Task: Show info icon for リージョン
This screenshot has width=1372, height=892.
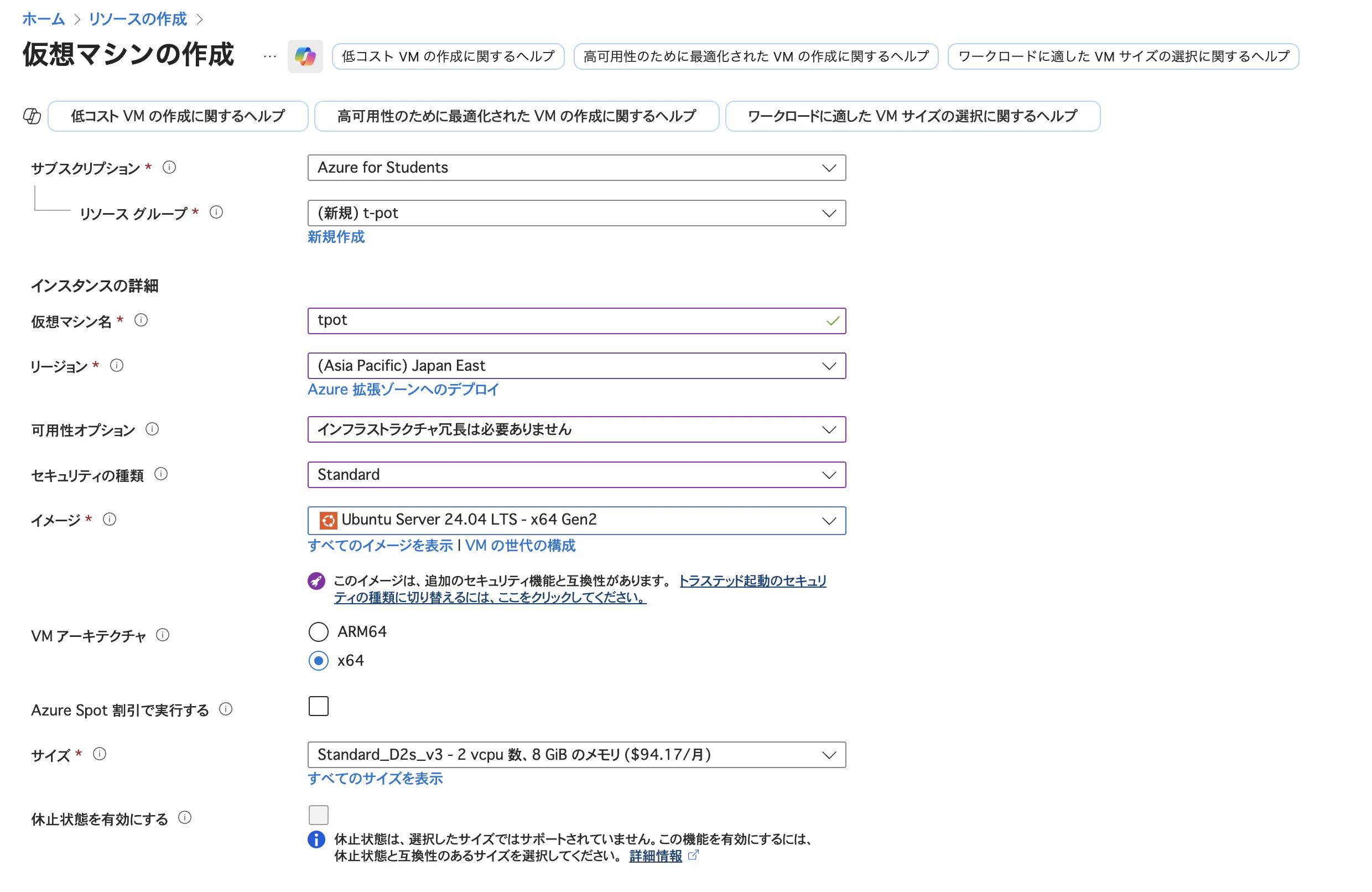Action: coord(116,366)
